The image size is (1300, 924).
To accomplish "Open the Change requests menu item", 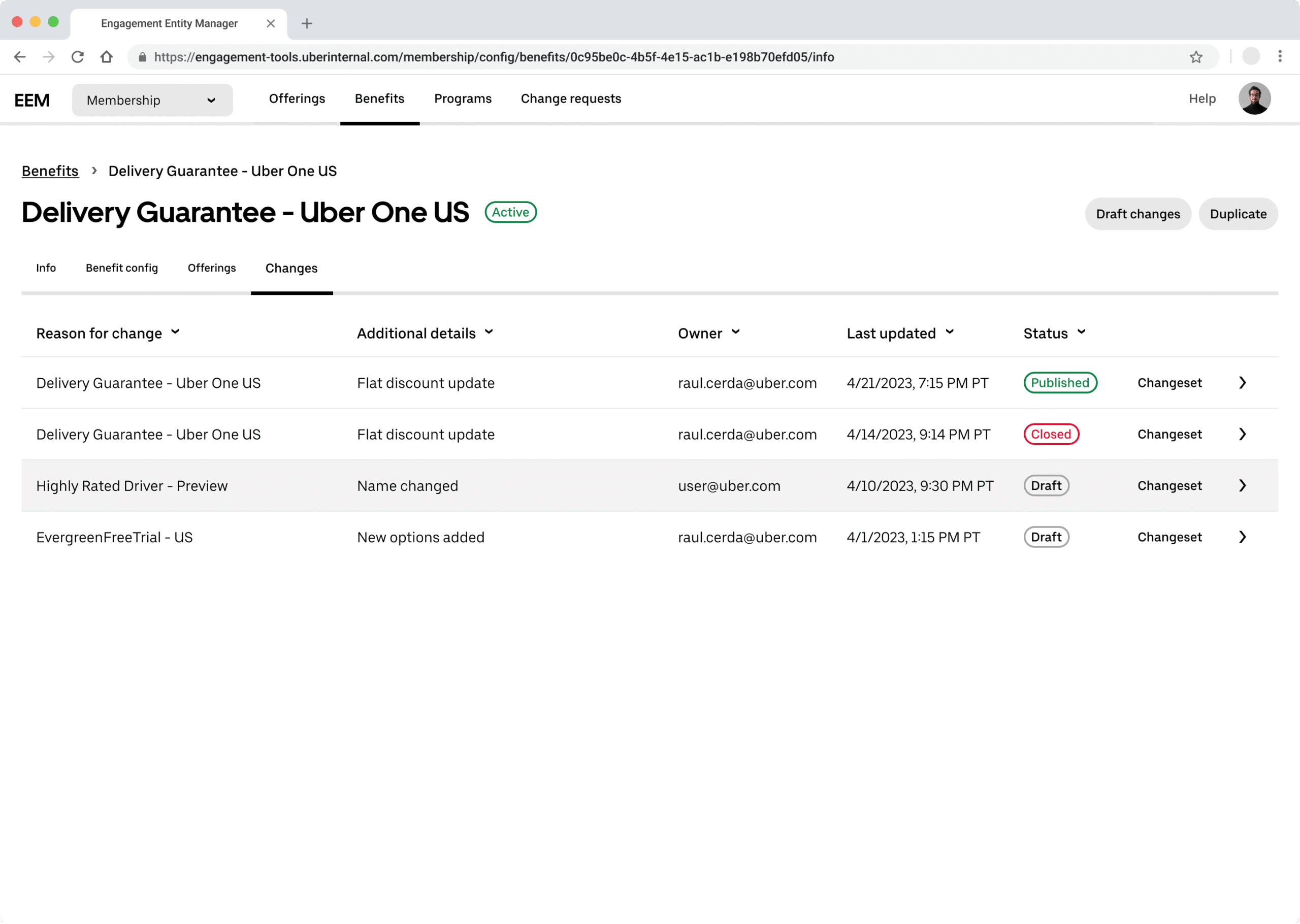I will point(571,99).
